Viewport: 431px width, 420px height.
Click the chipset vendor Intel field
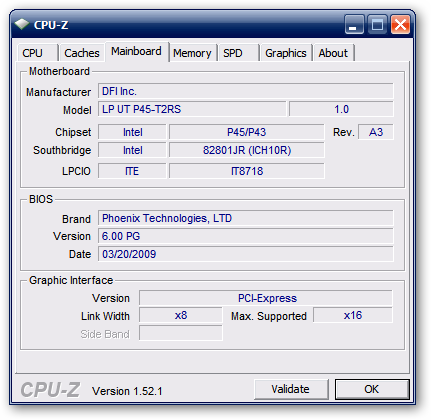tap(132, 132)
